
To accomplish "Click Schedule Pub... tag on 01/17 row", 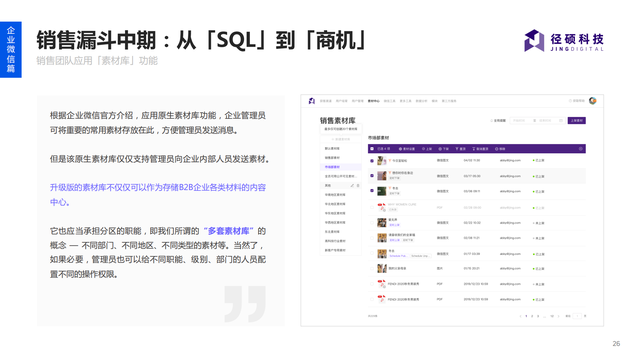I will (x=398, y=256).
